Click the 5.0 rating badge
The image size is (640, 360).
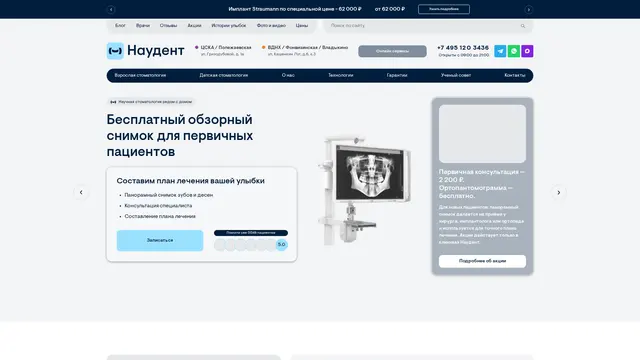(282, 244)
